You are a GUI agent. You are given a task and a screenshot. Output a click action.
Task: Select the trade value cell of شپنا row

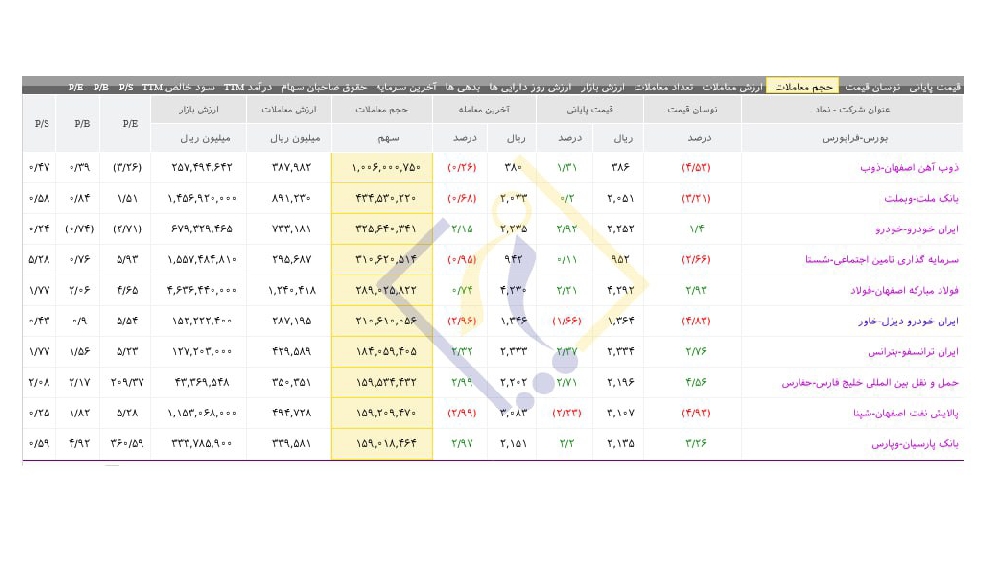(291, 413)
